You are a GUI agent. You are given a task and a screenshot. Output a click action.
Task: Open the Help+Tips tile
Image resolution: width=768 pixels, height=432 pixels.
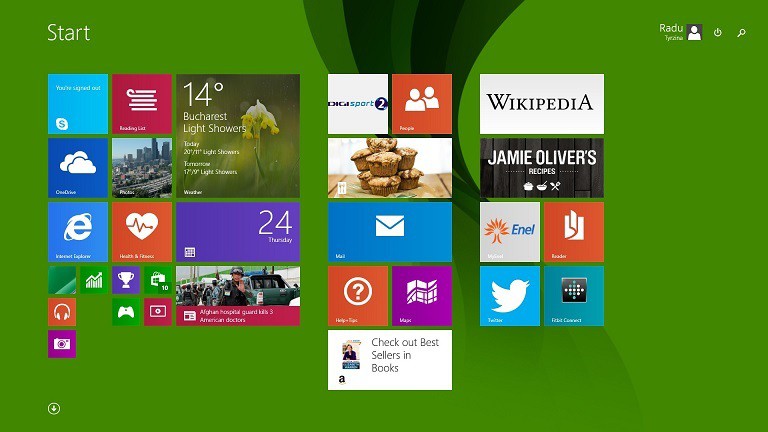(x=358, y=296)
